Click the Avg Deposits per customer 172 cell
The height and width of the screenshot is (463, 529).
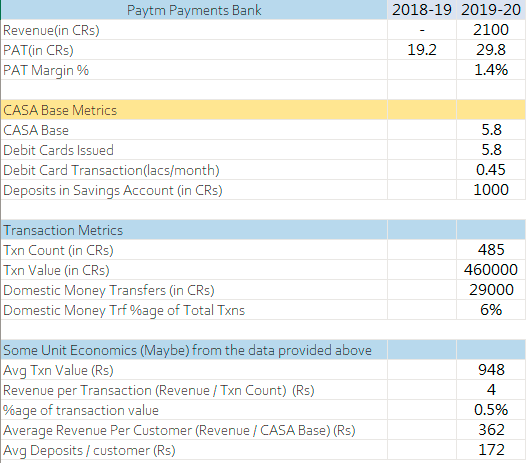point(491,450)
